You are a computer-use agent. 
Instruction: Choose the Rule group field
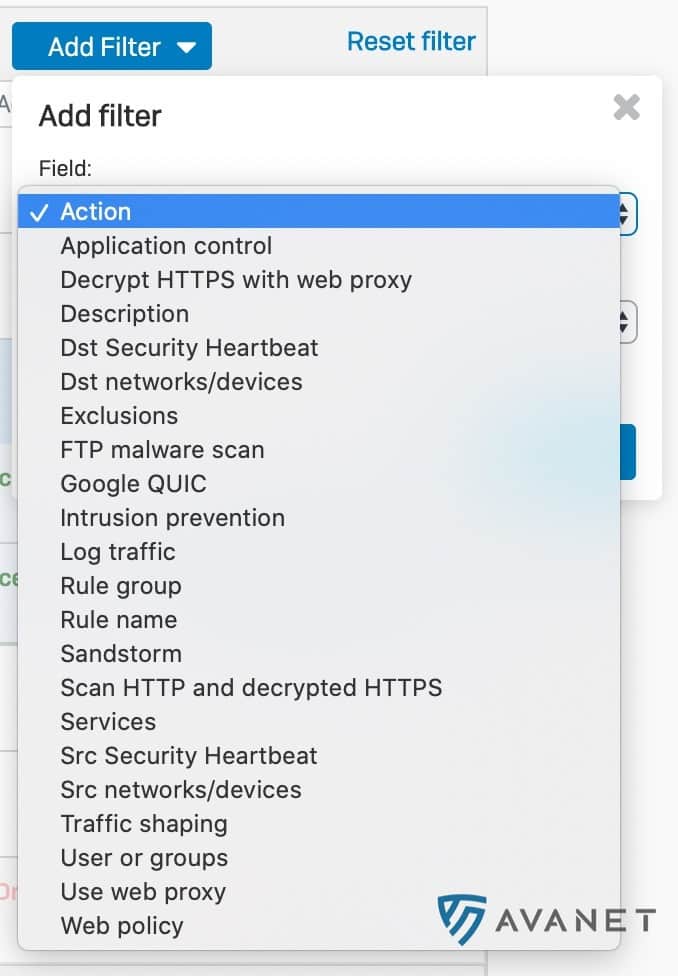(x=121, y=585)
